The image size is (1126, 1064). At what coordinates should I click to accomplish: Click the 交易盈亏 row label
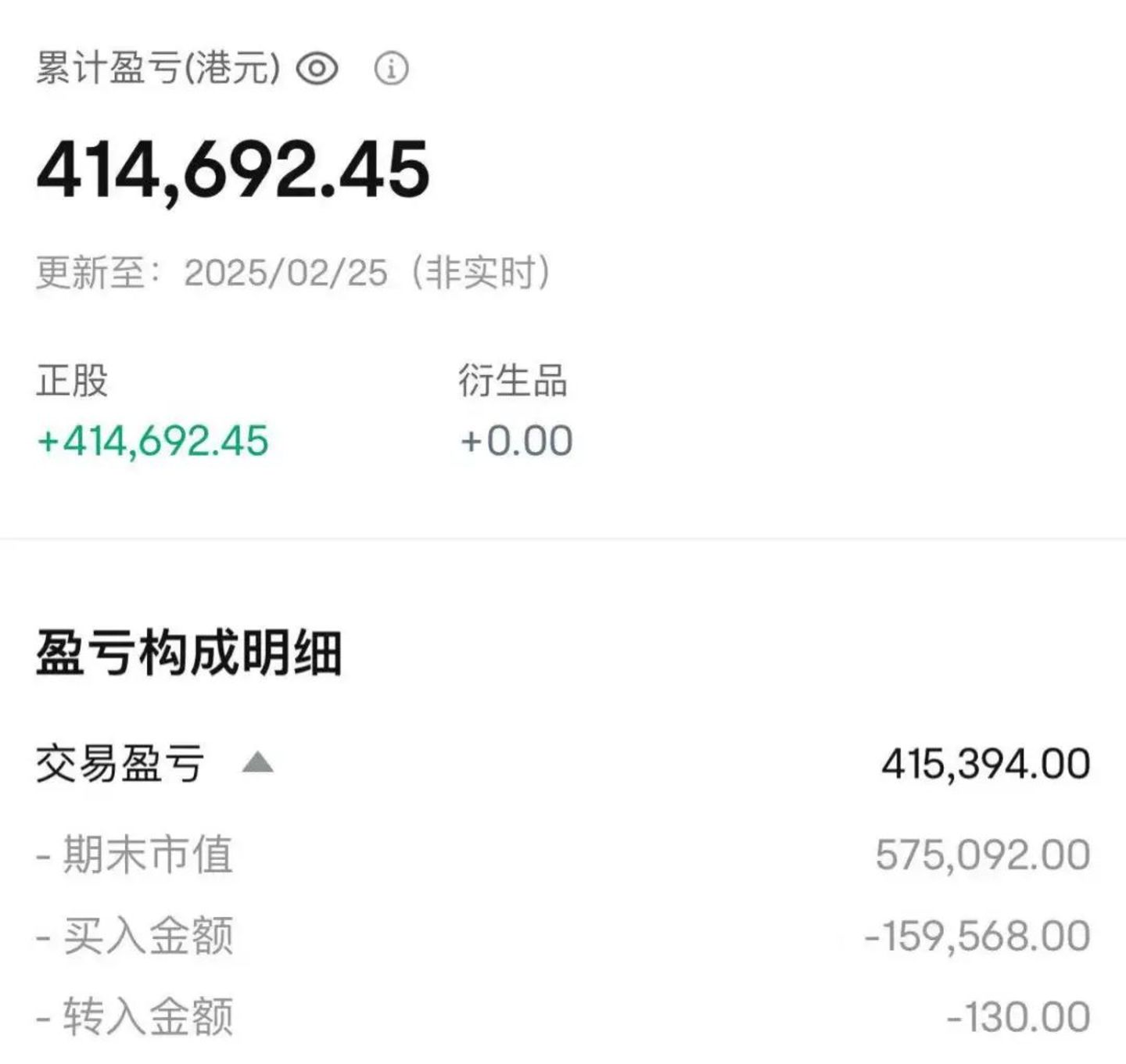tap(120, 764)
